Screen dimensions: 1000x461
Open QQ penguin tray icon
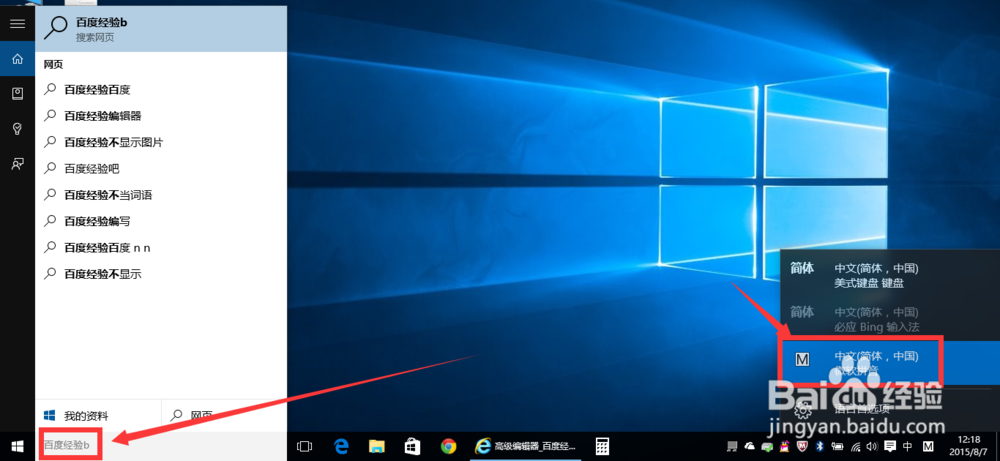[784, 446]
